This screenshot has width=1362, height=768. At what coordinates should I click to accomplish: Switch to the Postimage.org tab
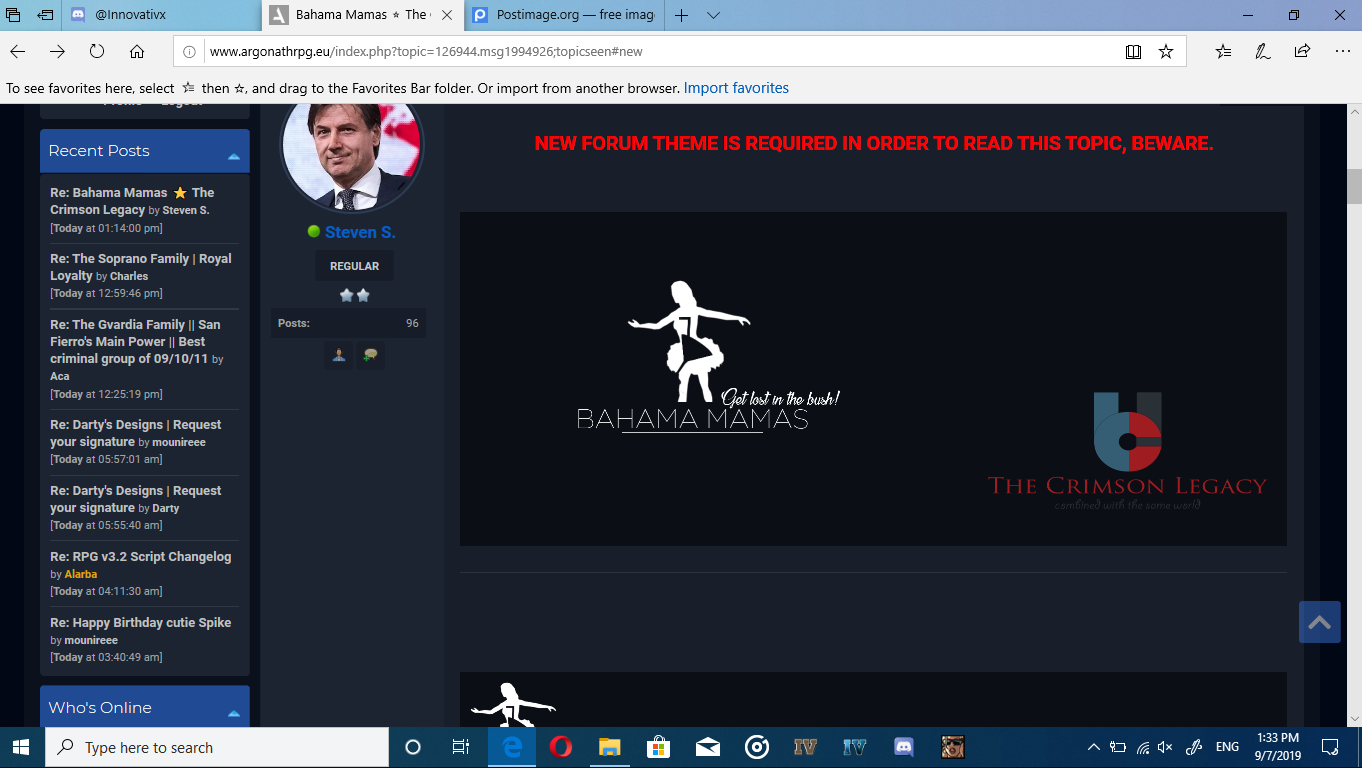(x=563, y=15)
